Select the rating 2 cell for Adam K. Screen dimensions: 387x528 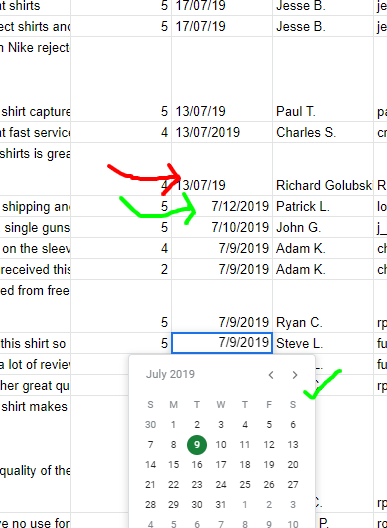click(121, 269)
